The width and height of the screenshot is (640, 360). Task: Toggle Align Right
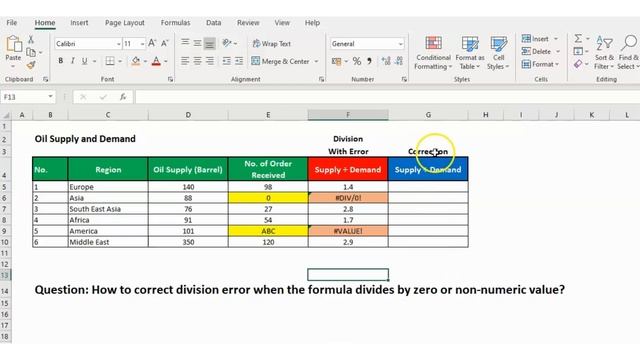(x=209, y=61)
